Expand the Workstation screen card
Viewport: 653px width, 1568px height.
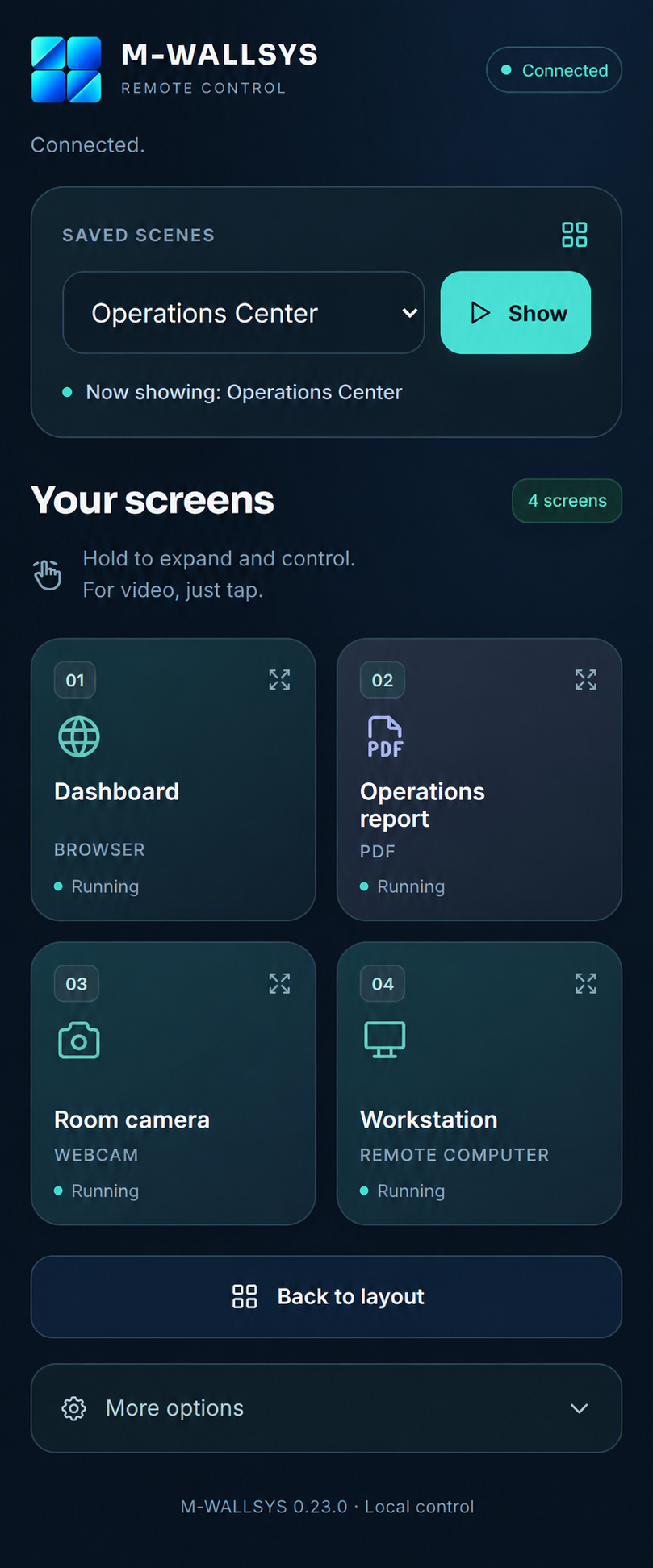click(586, 983)
